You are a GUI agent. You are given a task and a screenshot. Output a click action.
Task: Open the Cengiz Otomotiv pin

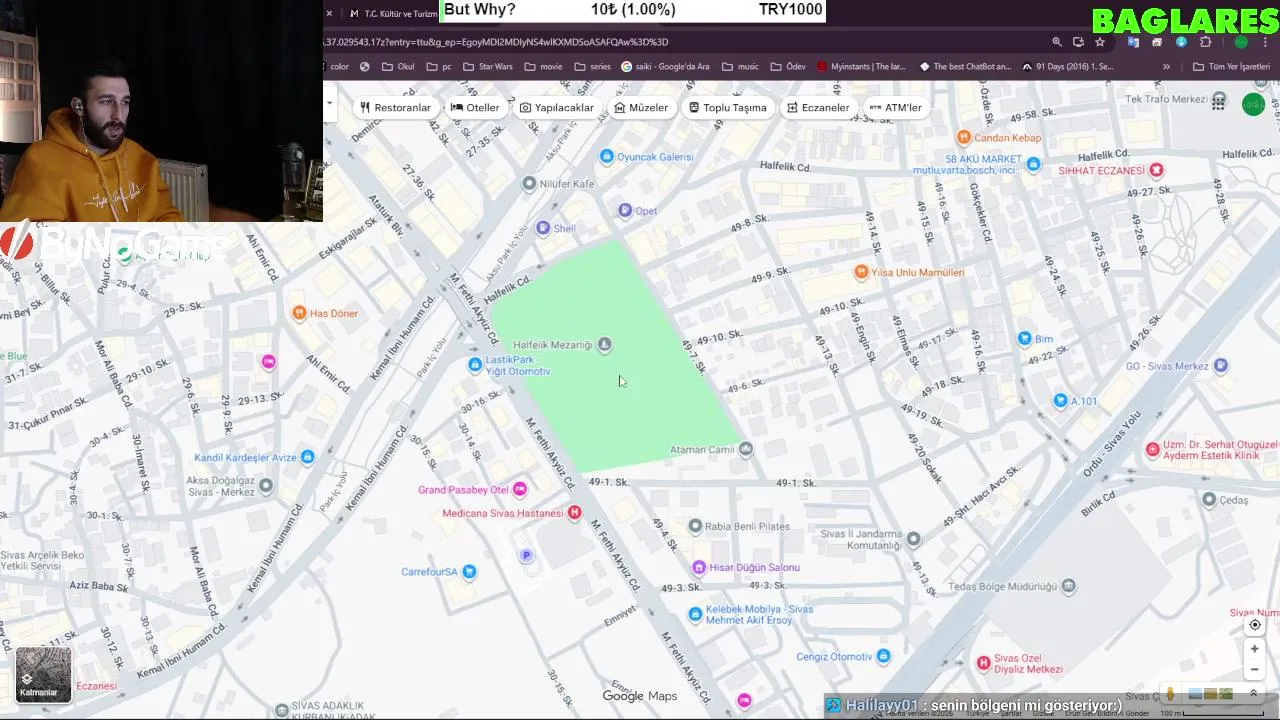pos(883,656)
